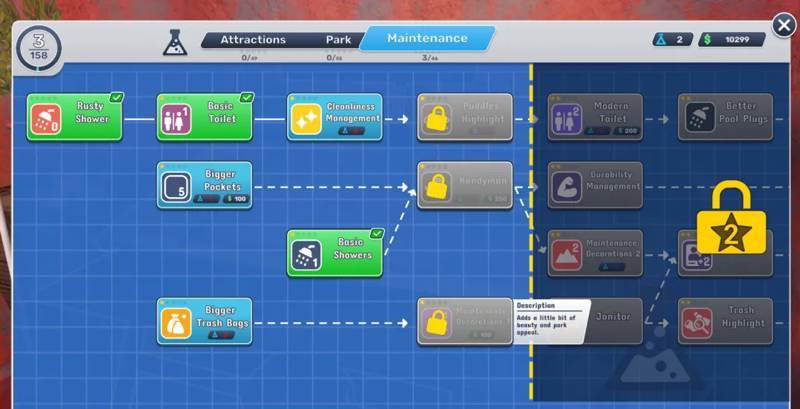Select the Rusty Shower research card

coord(74,117)
